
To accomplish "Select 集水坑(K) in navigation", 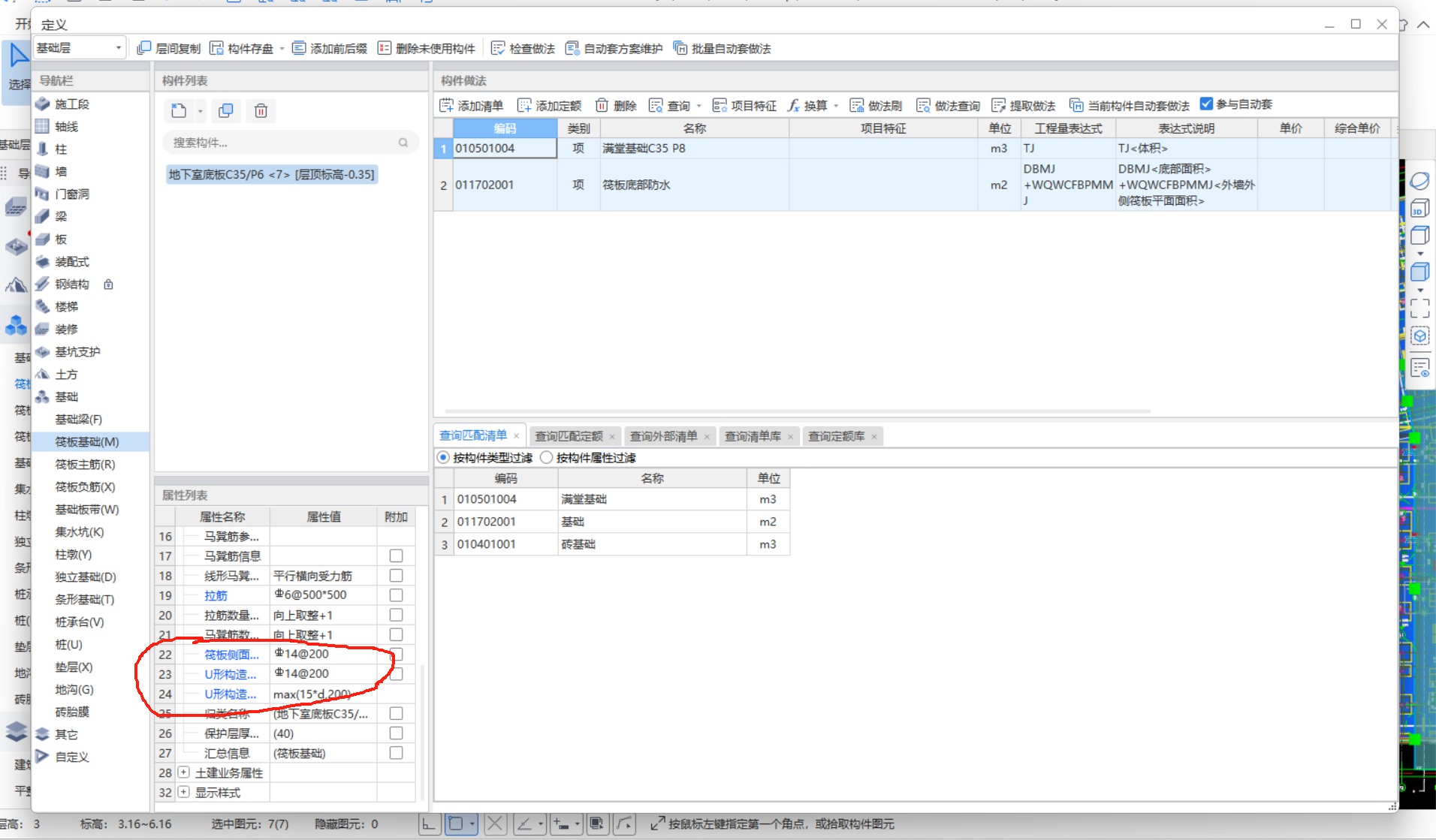I will point(80,531).
